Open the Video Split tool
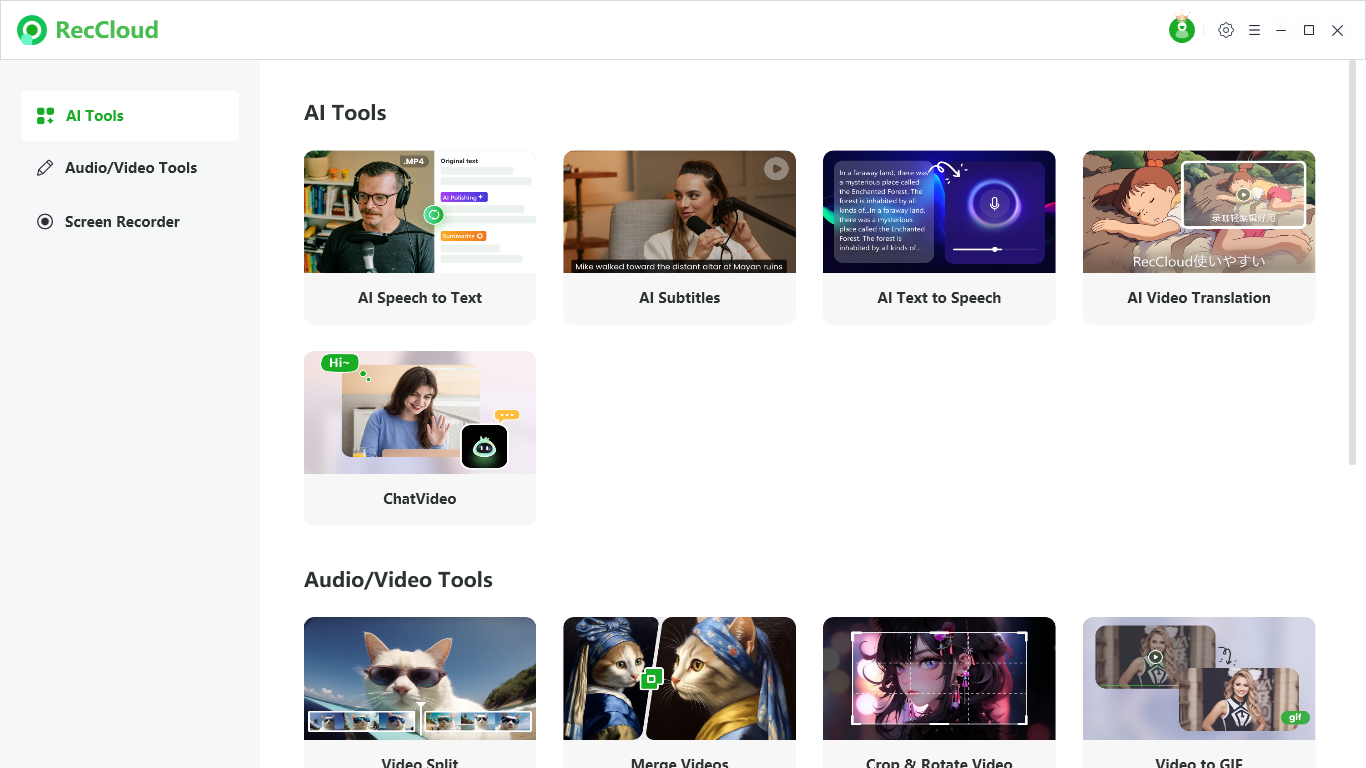Image resolution: width=1366 pixels, height=768 pixels. [x=419, y=690]
